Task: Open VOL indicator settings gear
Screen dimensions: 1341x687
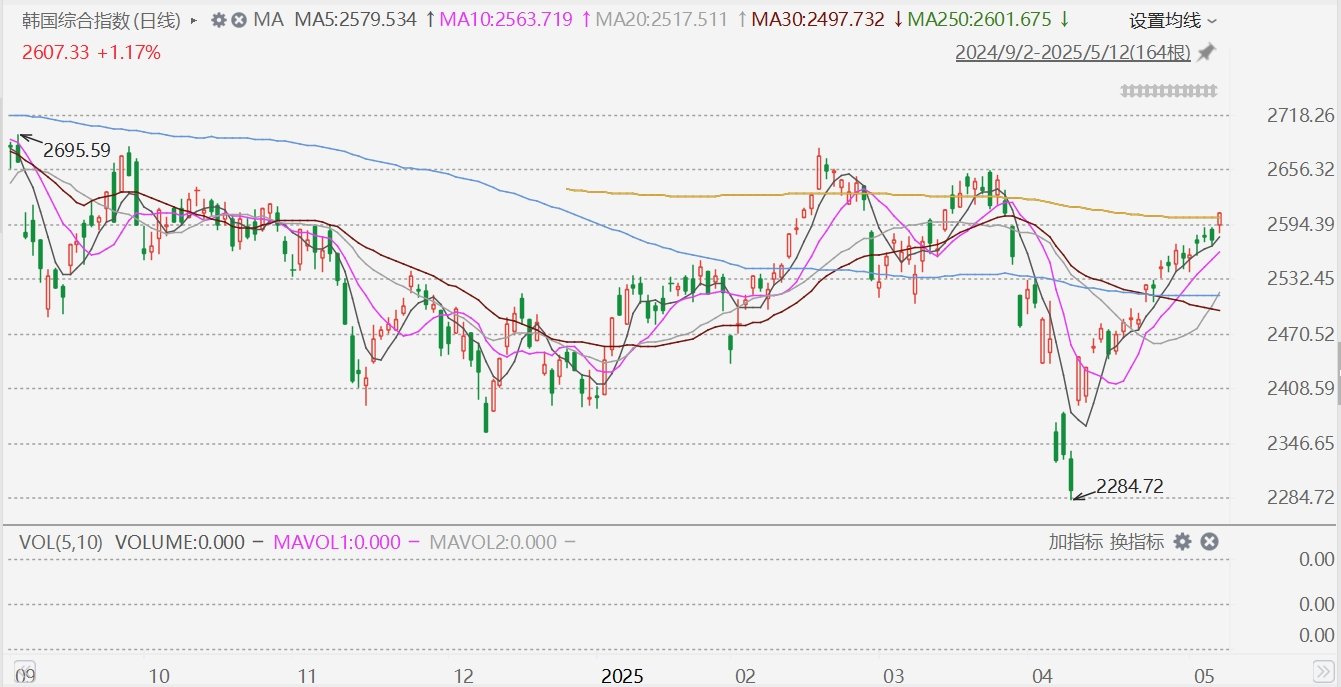Action: [x=1182, y=542]
